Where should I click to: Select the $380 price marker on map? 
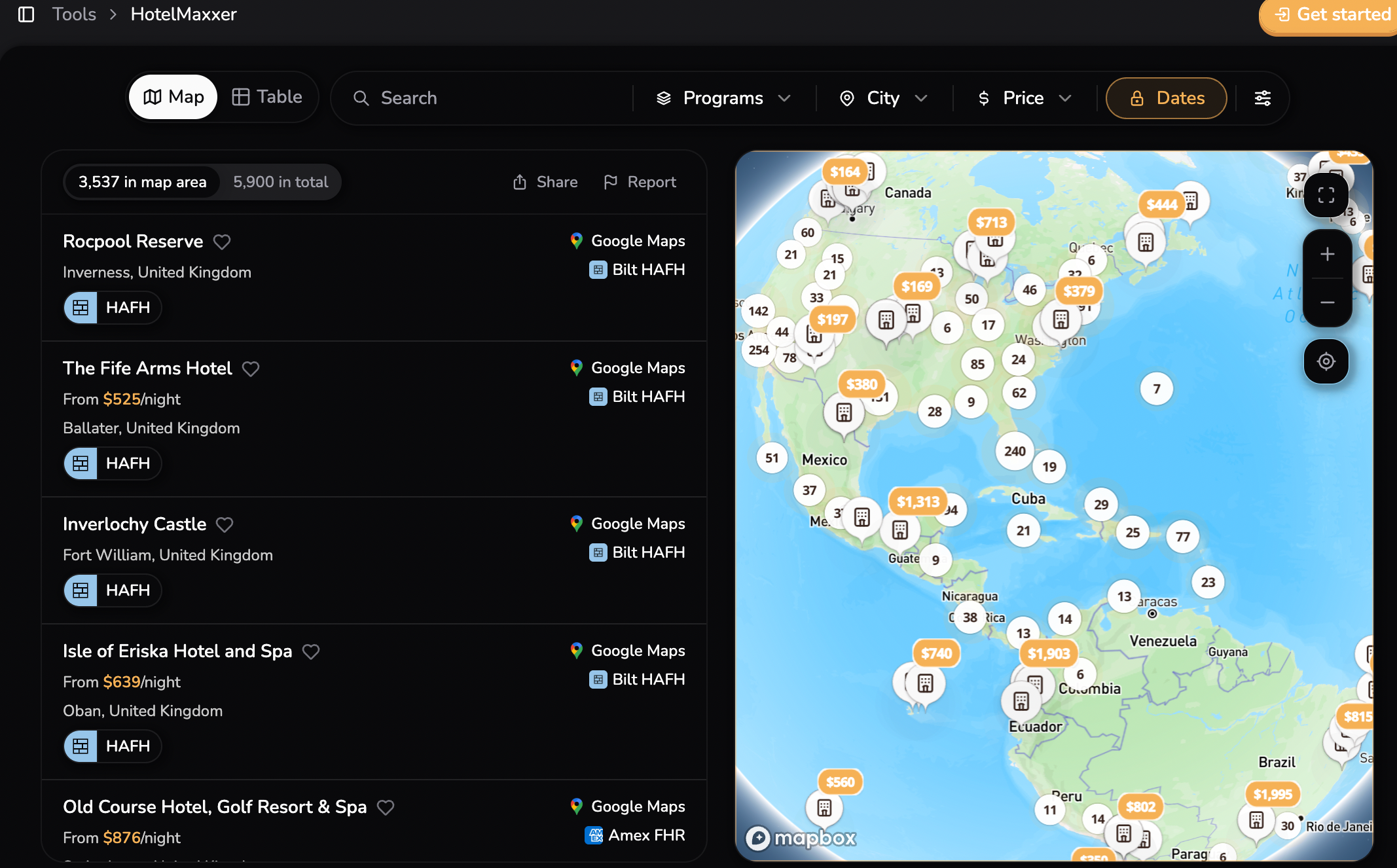coord(862,384)
